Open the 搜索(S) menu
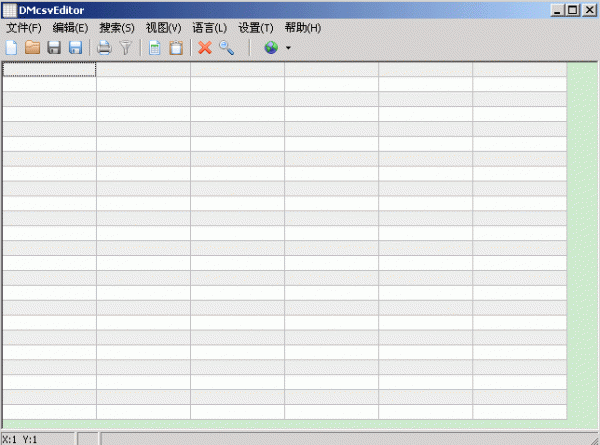This screenshot has height=445, width=600. [x=117, y=28]
